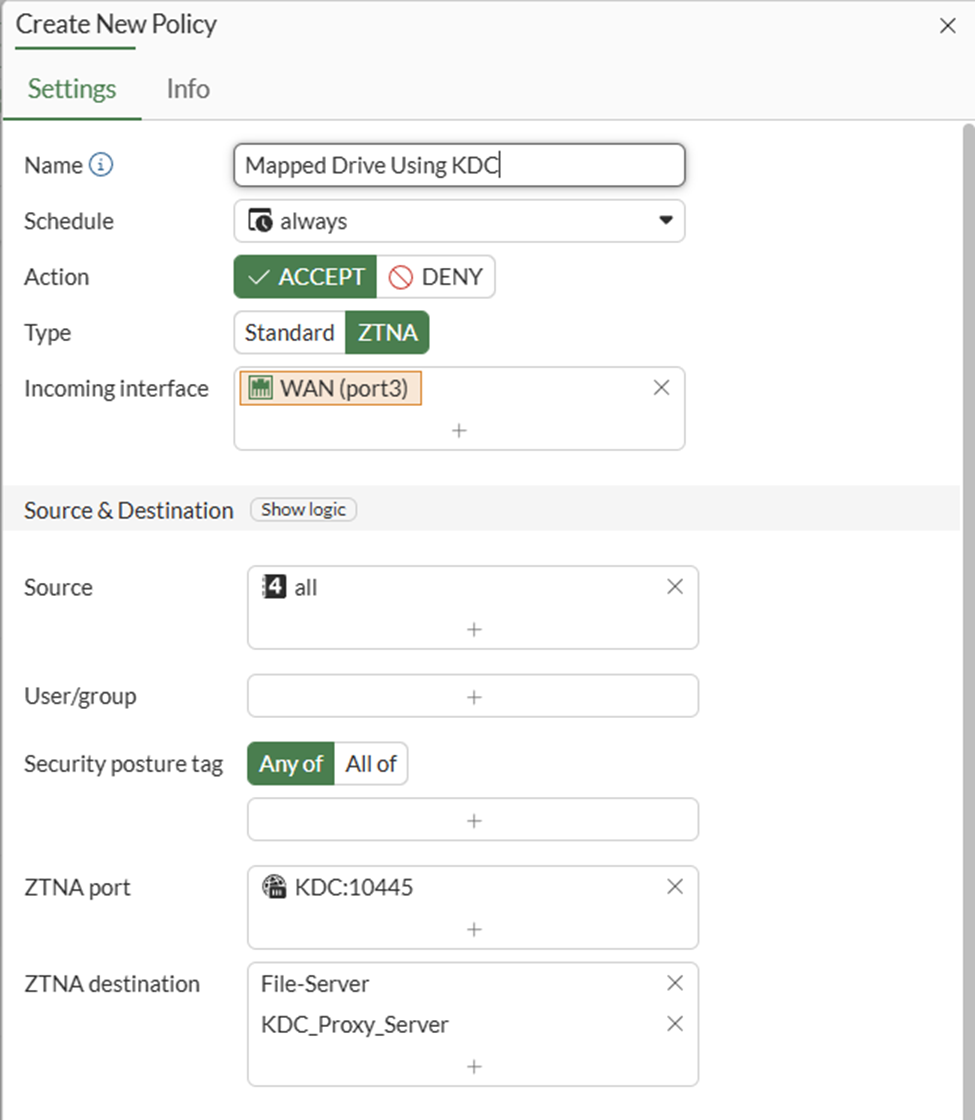
Task: Add another incoming interface with plus
Action: 459,430
